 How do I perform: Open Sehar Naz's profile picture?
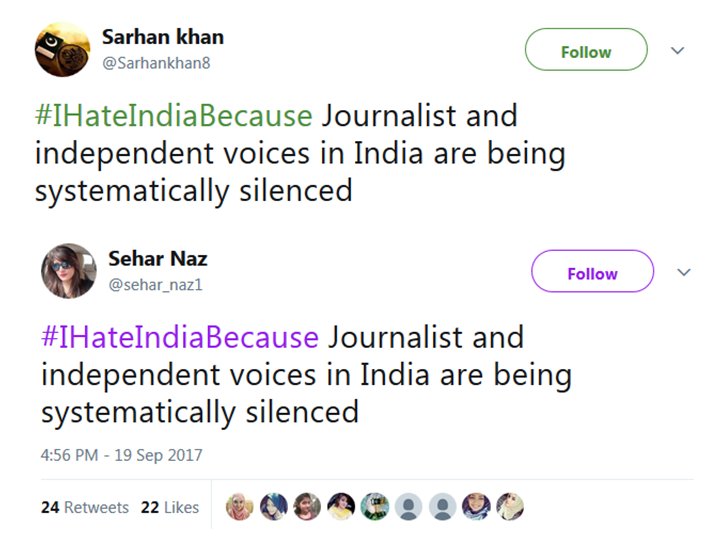(69, 271)
